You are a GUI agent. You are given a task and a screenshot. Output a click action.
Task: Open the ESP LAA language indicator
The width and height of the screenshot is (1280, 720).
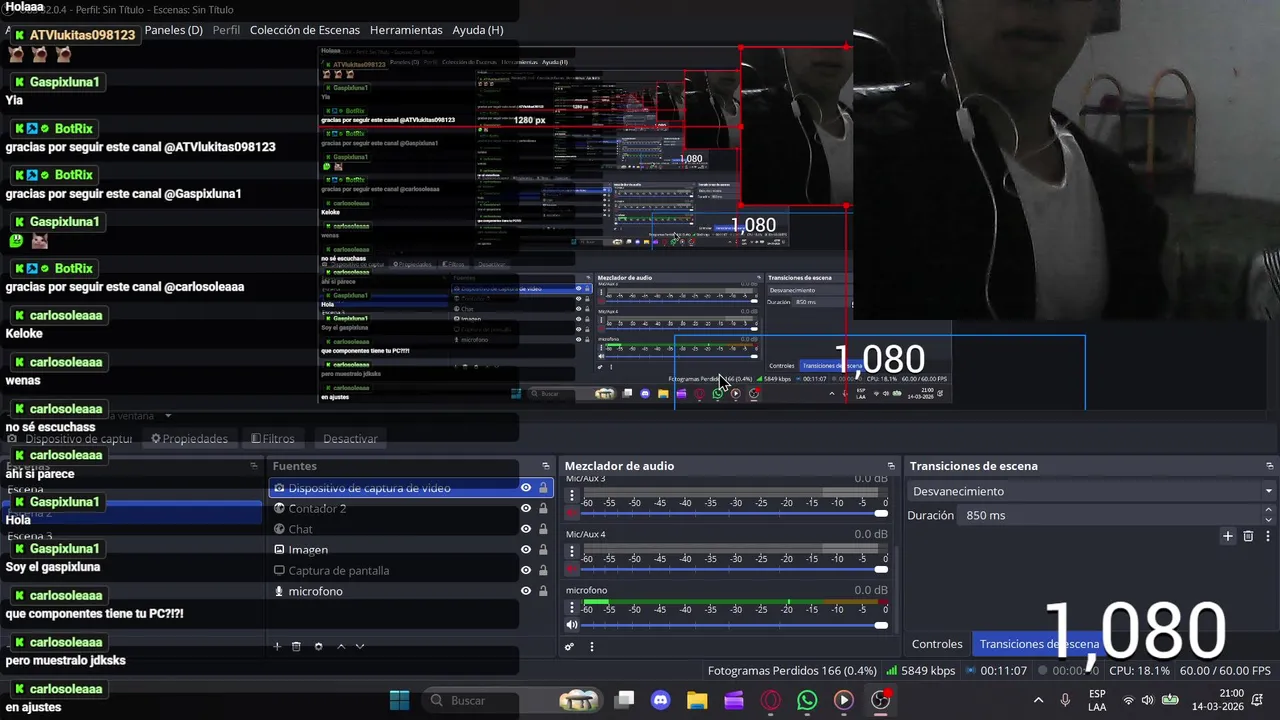pyautogui.click(x=1097, y=700)
